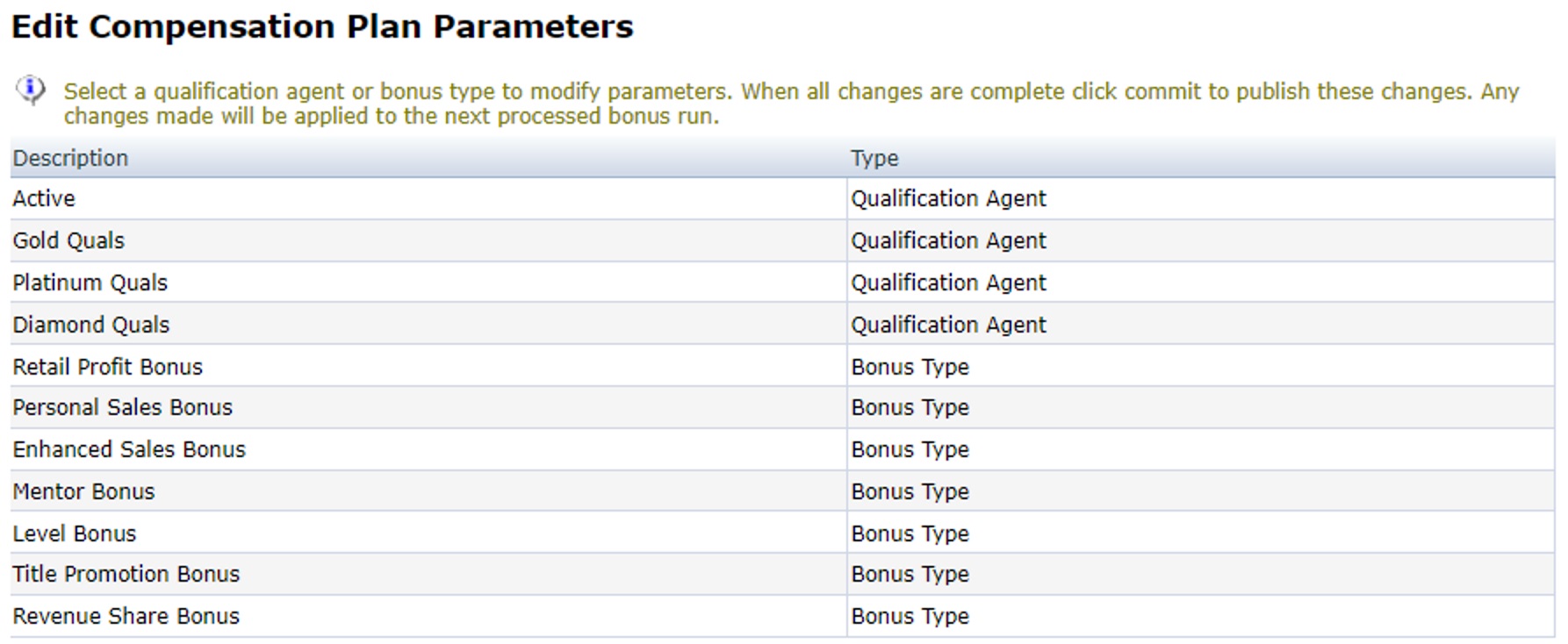Screen dimensions: 1568x644
Task: Select the Title Promotion Bonus row
Action: tap(126, 575)
